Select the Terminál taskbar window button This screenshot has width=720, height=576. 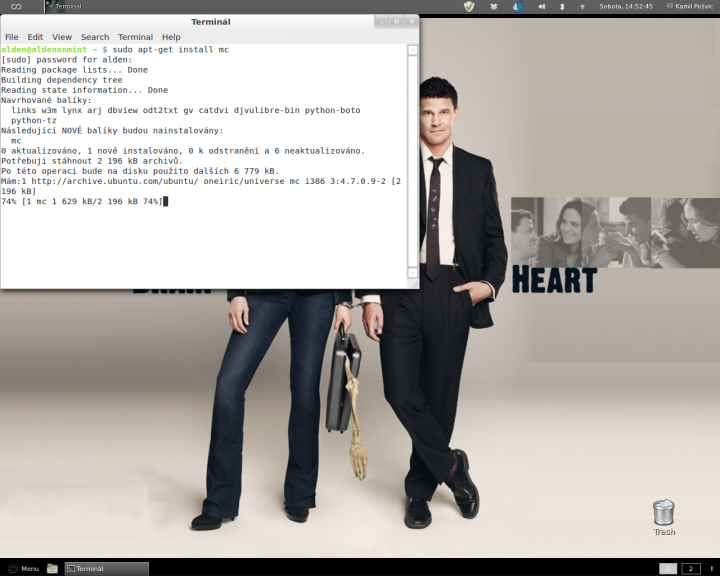(x=107, y=569)
